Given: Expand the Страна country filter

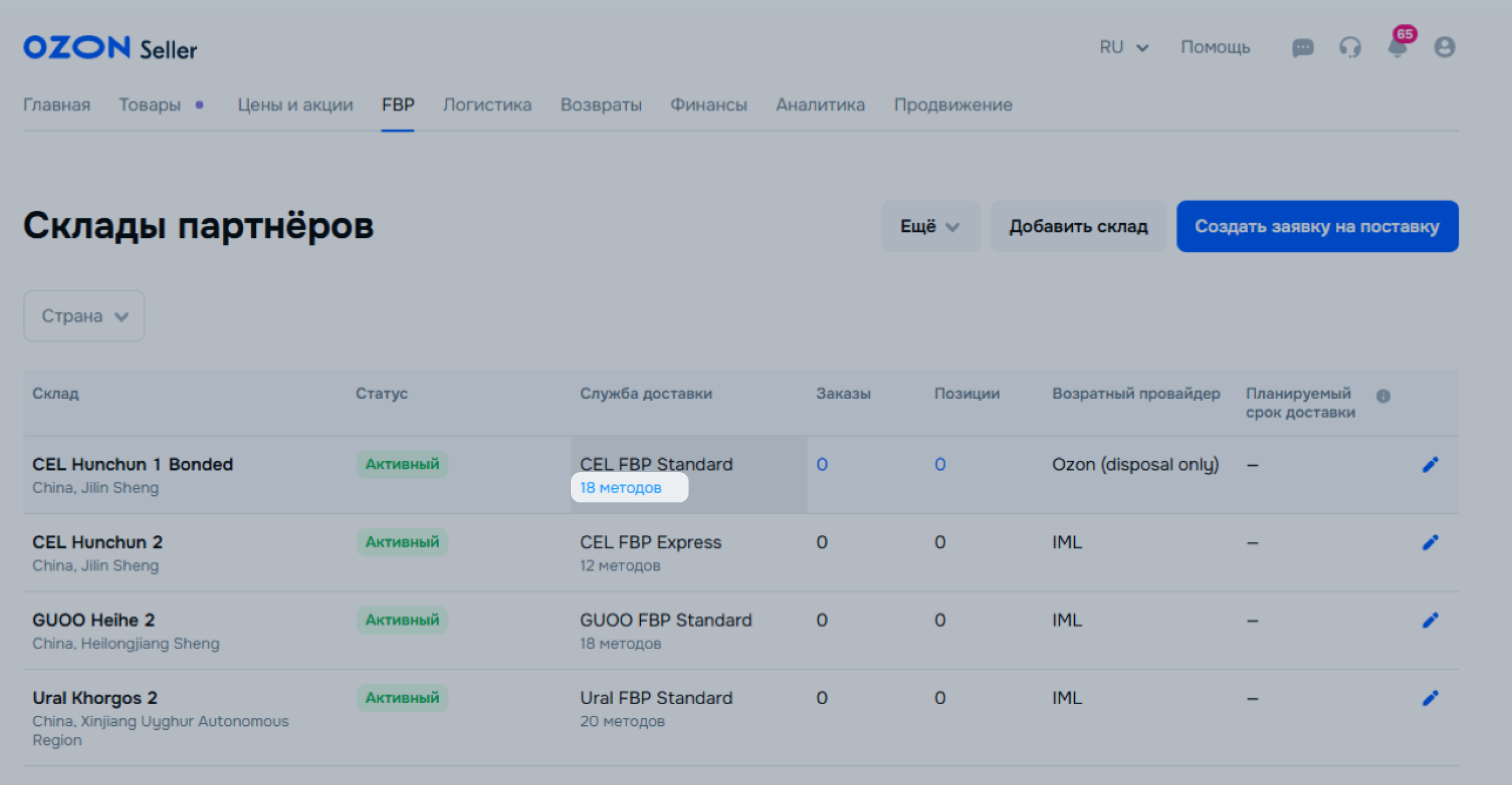Looking at the screenshot, I should coord(84,316).
